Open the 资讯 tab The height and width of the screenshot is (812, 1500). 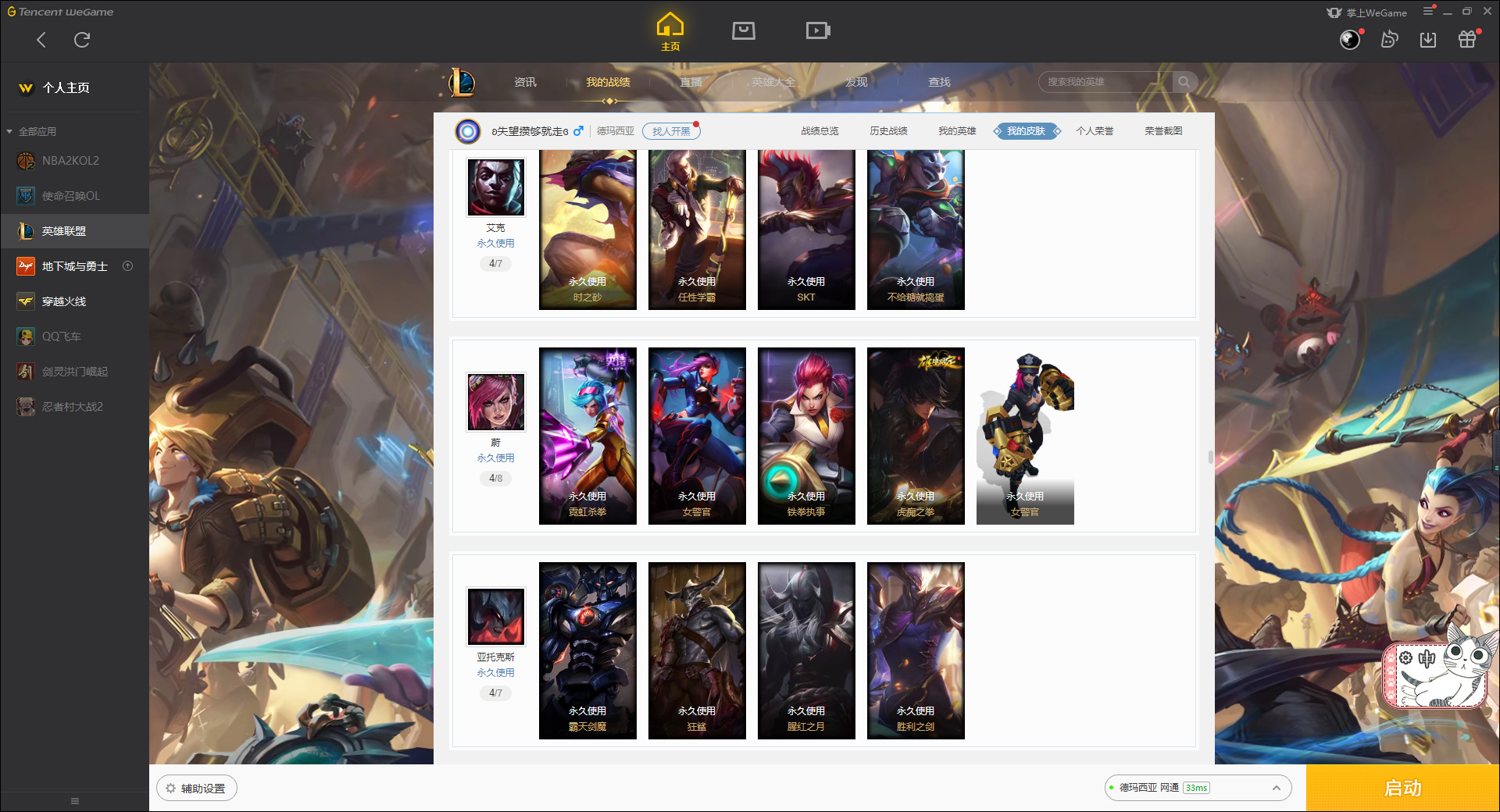click(x=525, y=82)
